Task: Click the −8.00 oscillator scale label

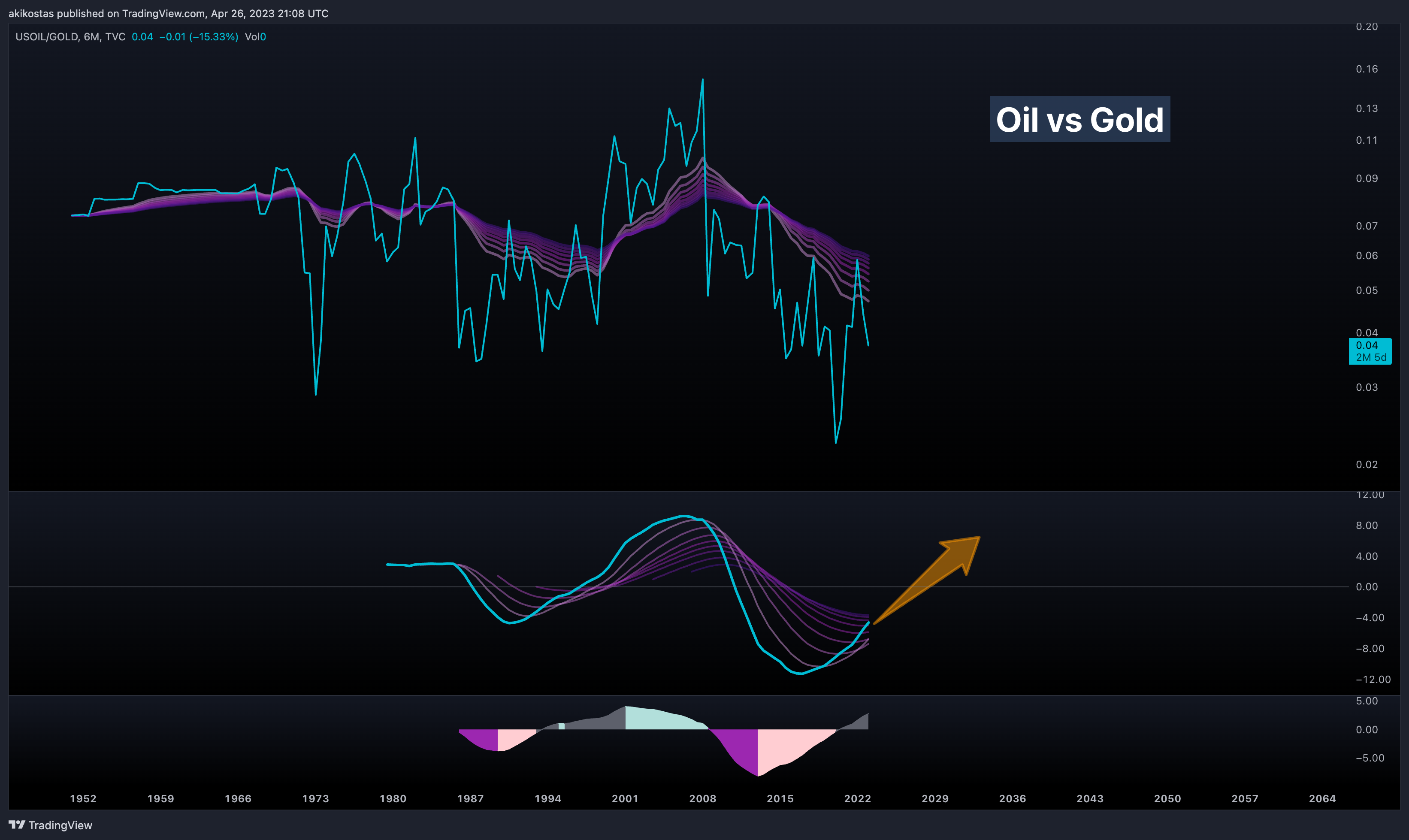Action: click(1370, 649)
